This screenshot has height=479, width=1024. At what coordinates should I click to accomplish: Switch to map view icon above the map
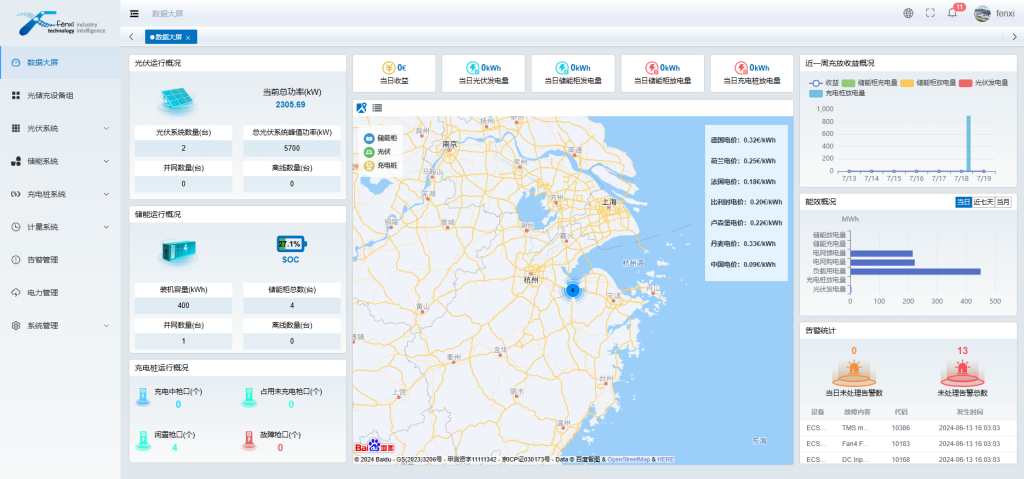[362, 107]
